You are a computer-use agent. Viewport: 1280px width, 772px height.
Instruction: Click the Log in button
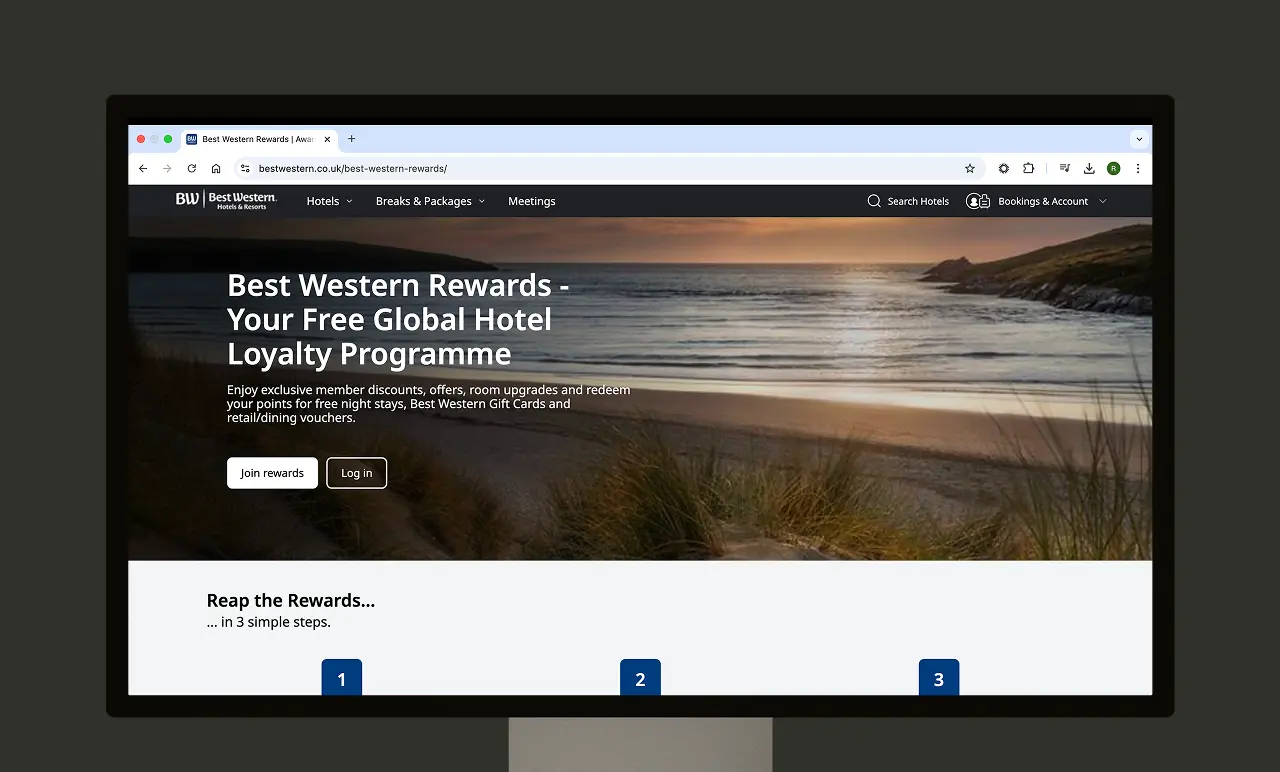click(356, 473)
